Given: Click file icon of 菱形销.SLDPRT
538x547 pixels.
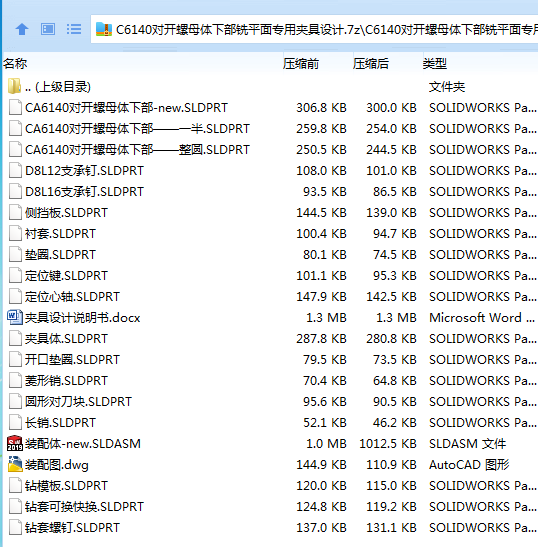Looking at the screenshot, I should click(x=15, y=380).
